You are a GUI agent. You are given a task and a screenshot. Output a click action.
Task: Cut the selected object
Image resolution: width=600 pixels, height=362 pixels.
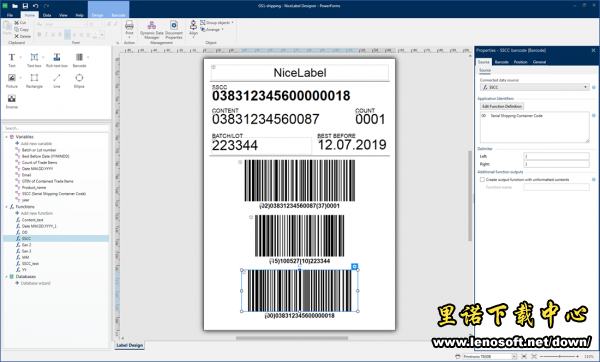tap(20, 23)
